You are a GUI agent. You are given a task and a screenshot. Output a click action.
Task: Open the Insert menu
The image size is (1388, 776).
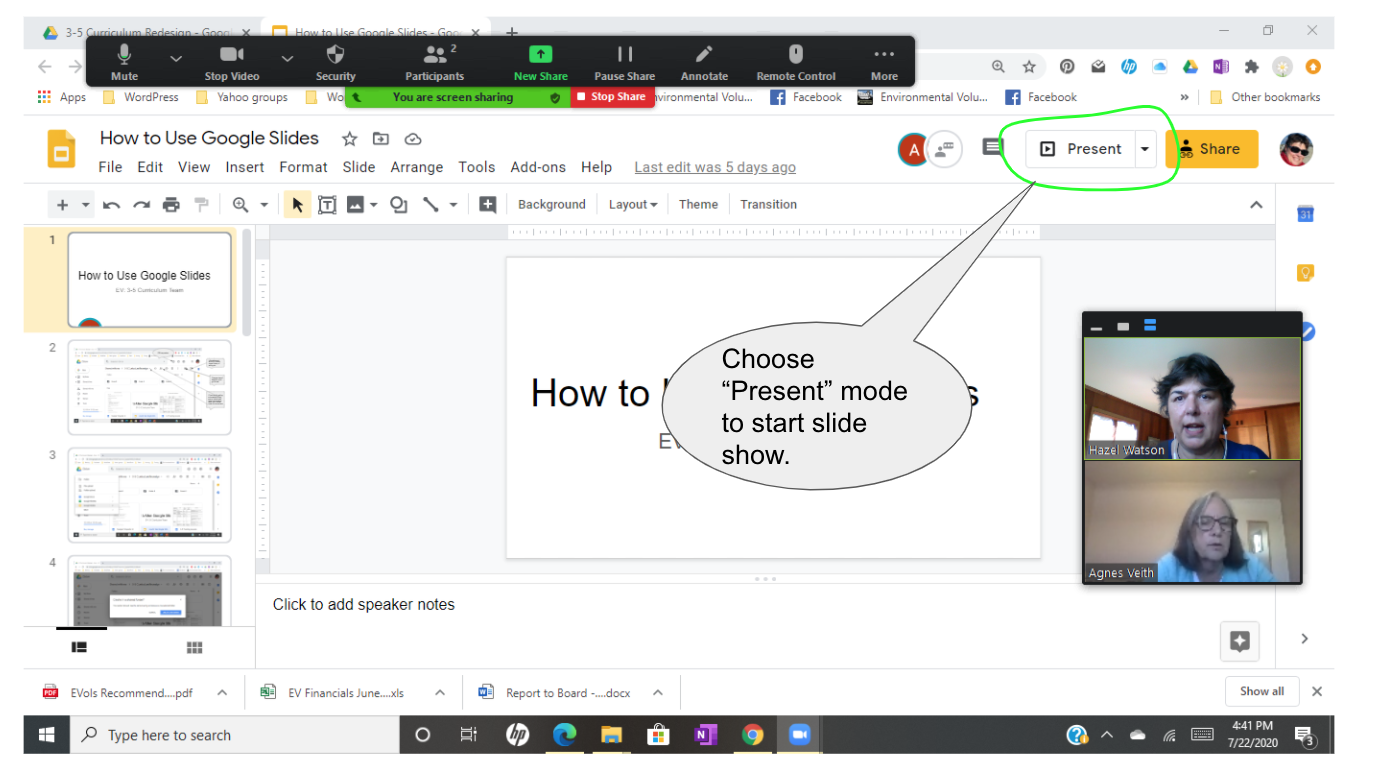245,167
